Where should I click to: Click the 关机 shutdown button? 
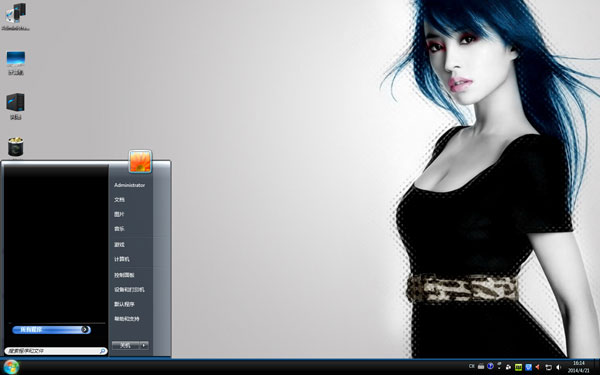pyautogui.click(x=126, y=345)
